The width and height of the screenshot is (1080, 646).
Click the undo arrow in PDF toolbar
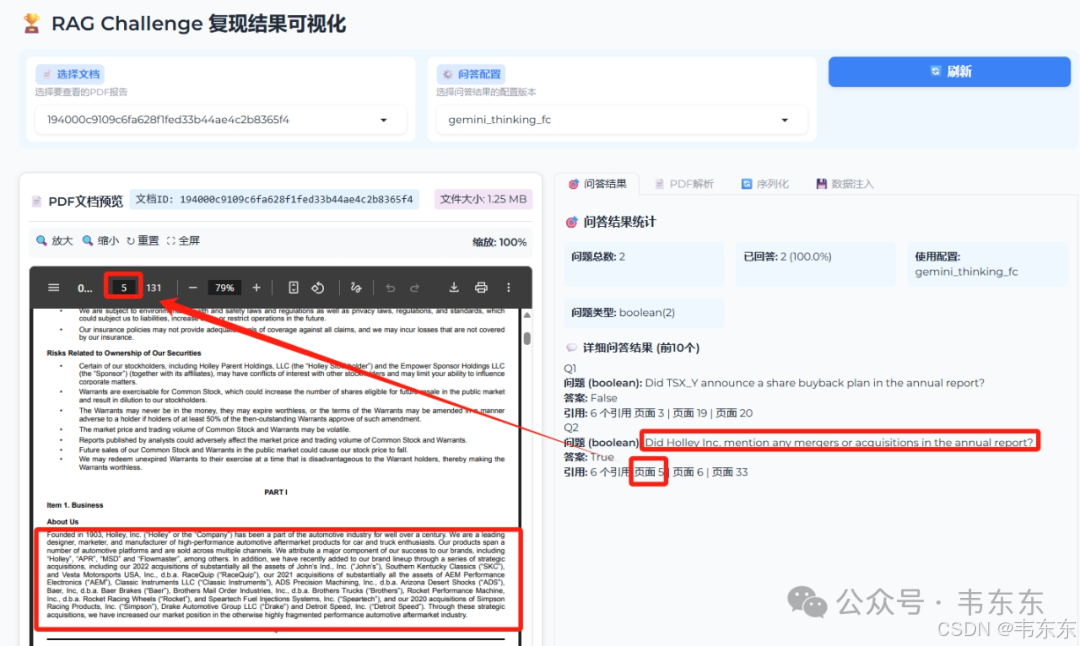(x=391, y=288)
